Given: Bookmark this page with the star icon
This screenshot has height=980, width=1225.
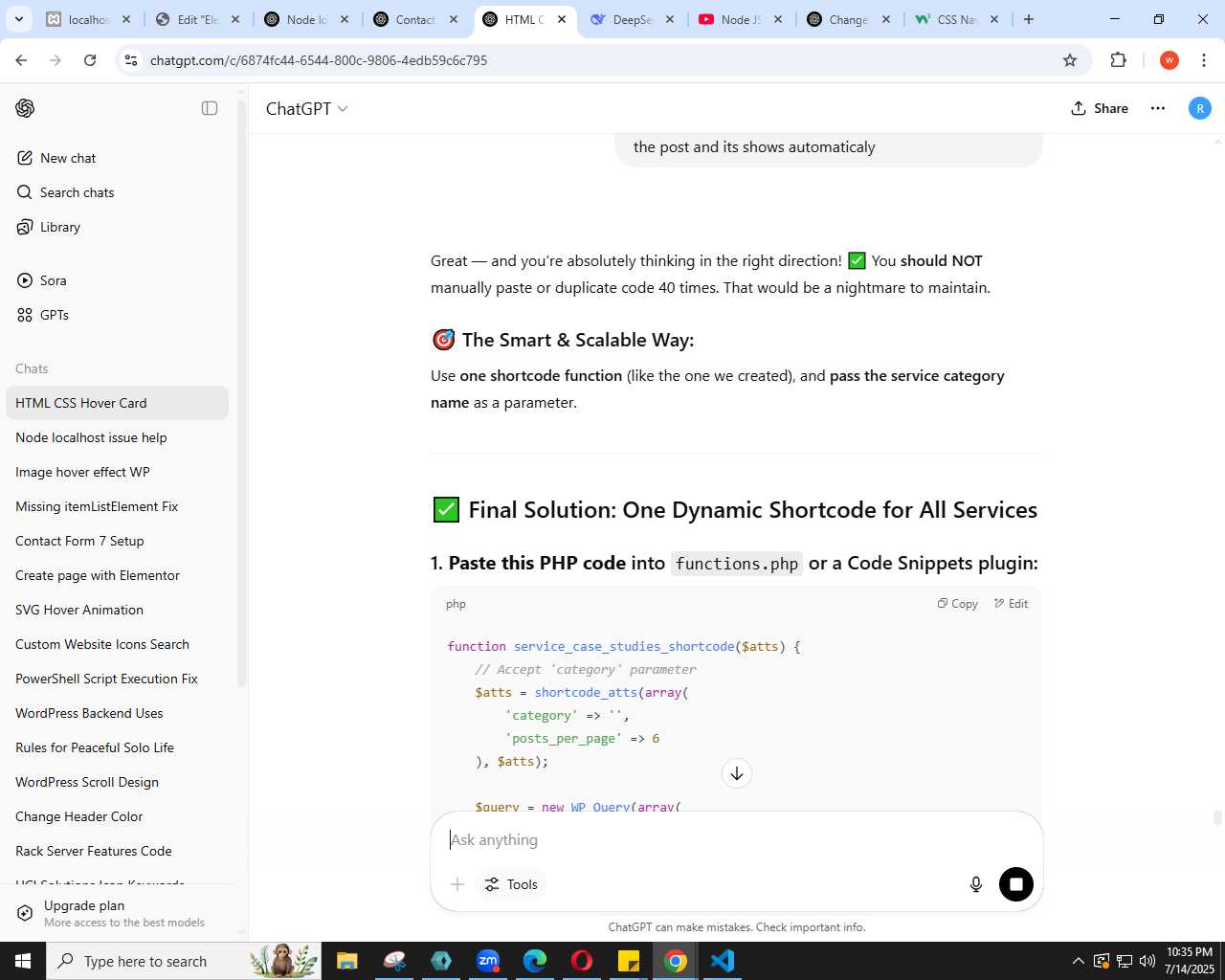Looking at the screenshot, I should pyautogui.click(x=1070, y=60).
